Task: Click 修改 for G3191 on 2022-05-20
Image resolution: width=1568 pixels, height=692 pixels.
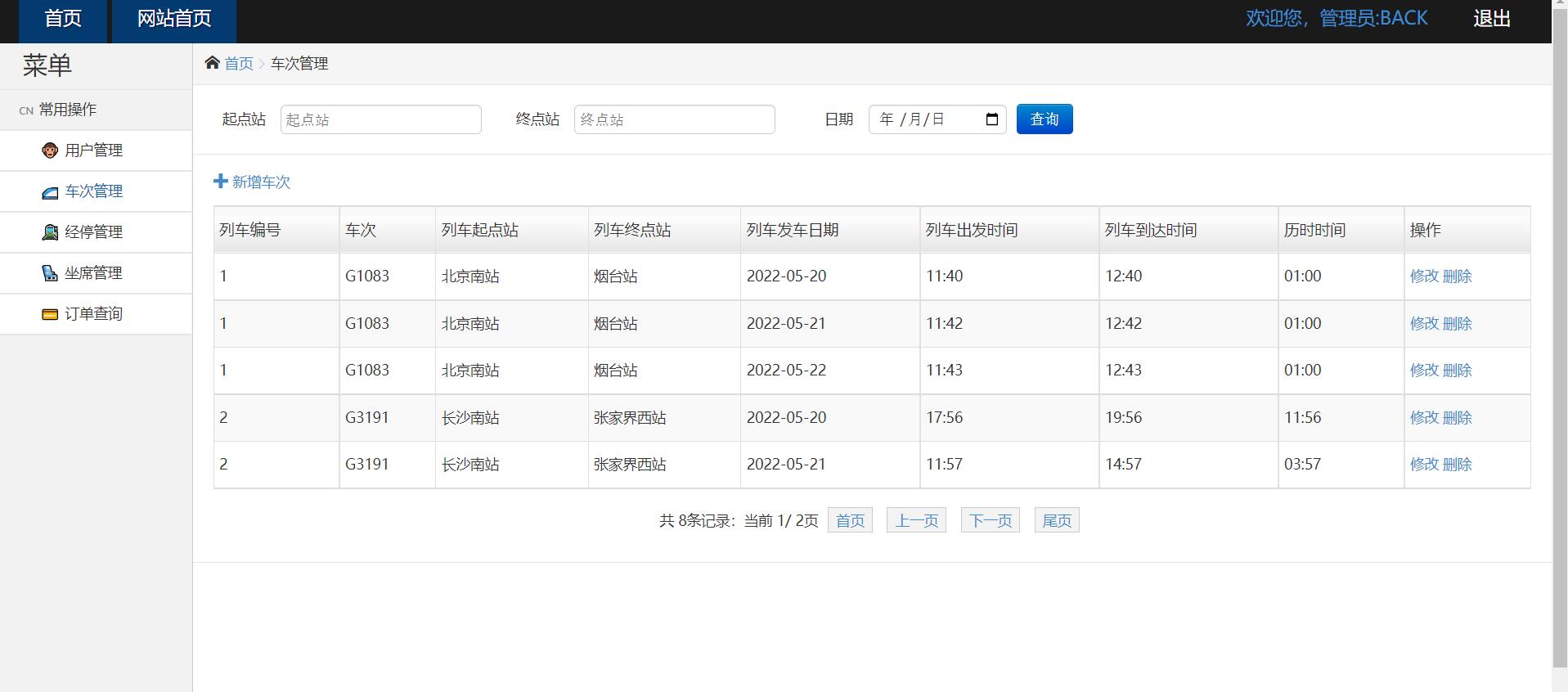Action: coord(1424,418)
